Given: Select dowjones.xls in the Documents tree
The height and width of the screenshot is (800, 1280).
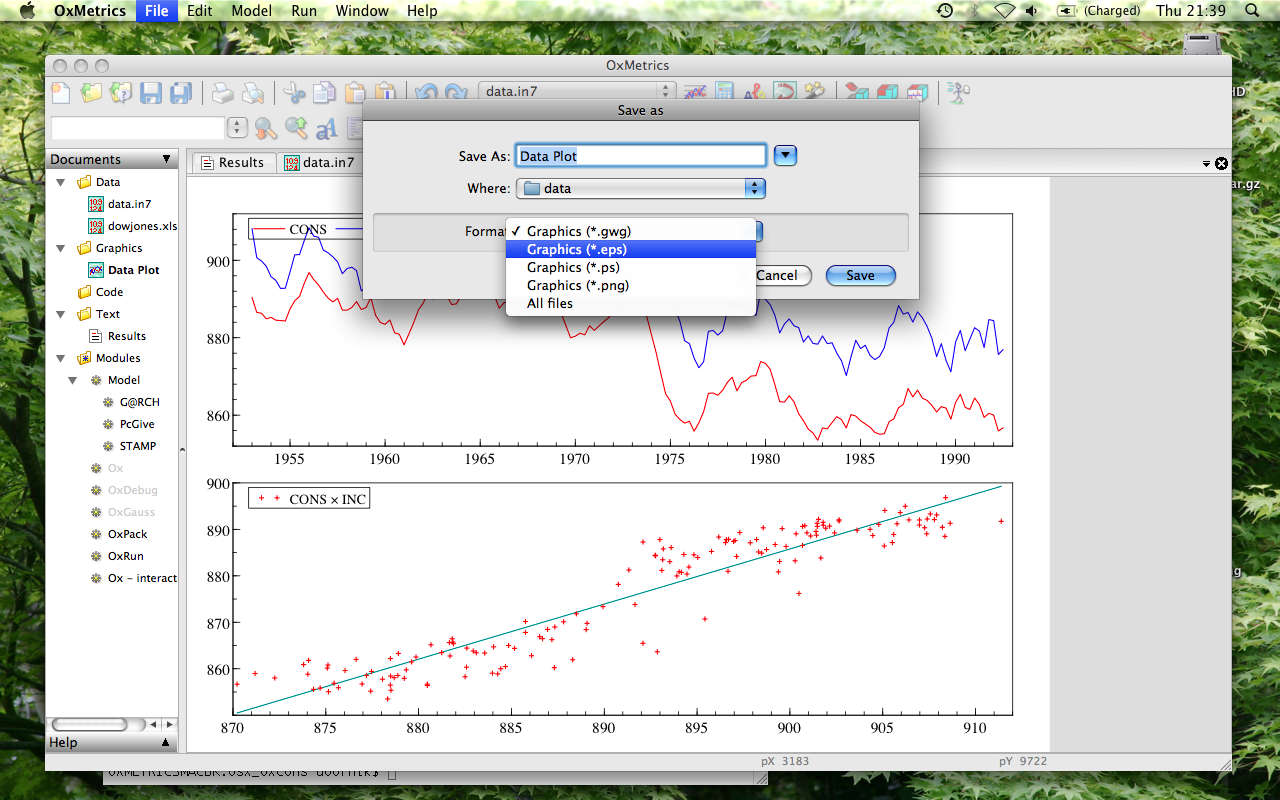Looking at the screenshot, I should point(142,226).
